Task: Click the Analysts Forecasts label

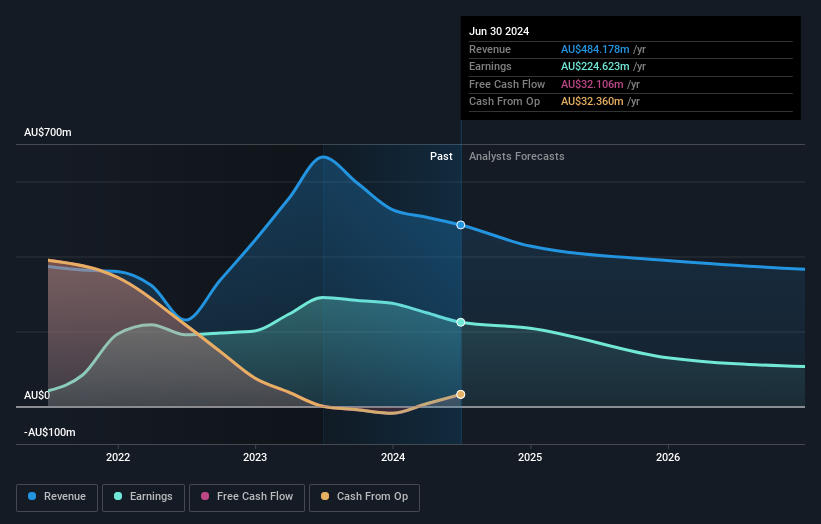Action: point(516,157)
